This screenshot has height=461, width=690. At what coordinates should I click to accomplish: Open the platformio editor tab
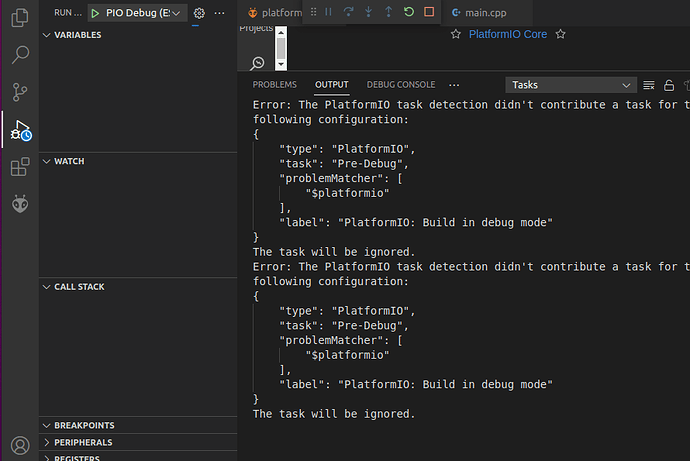coord(275,13)
